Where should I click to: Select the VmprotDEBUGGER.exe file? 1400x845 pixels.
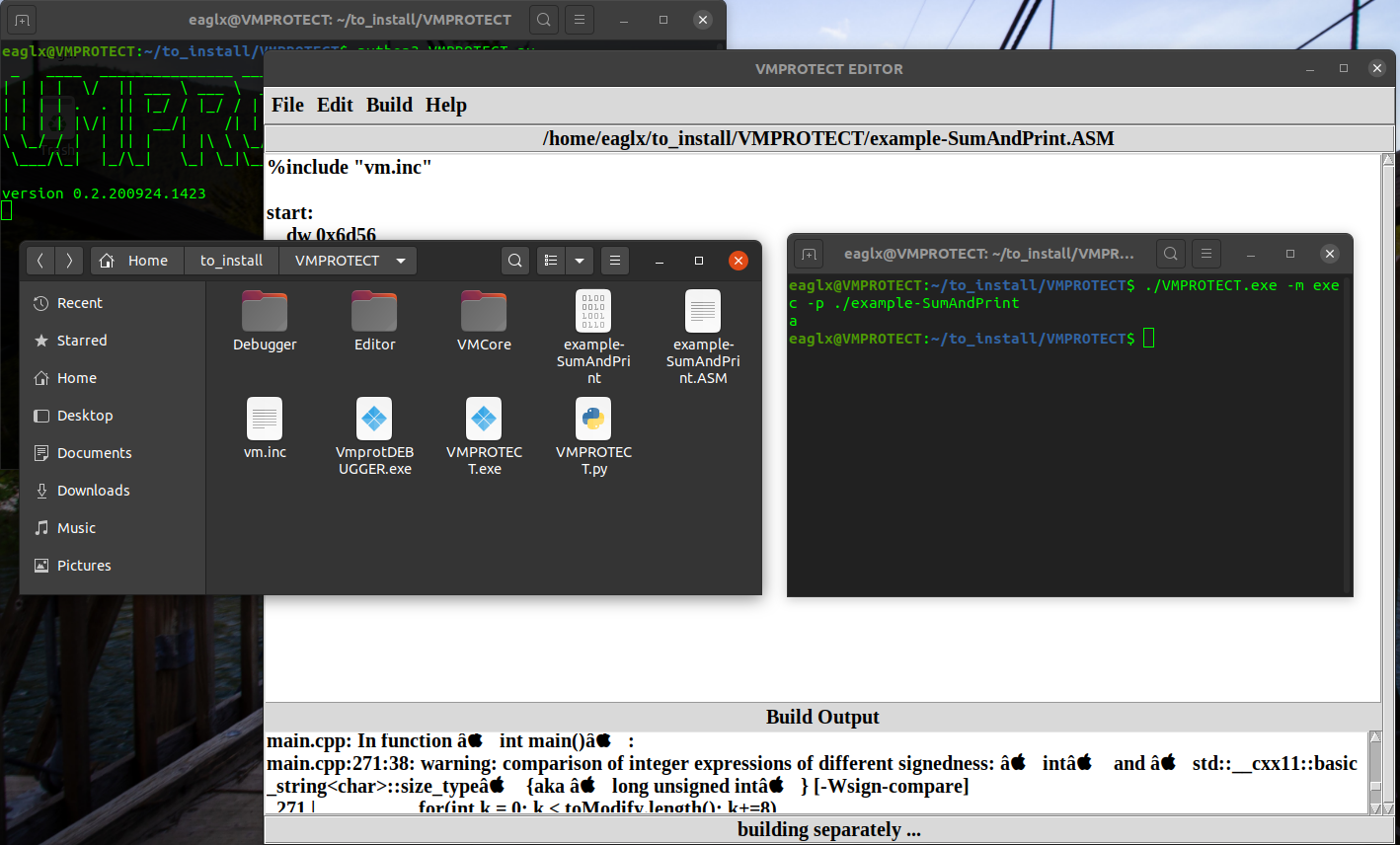coord(374,436)
